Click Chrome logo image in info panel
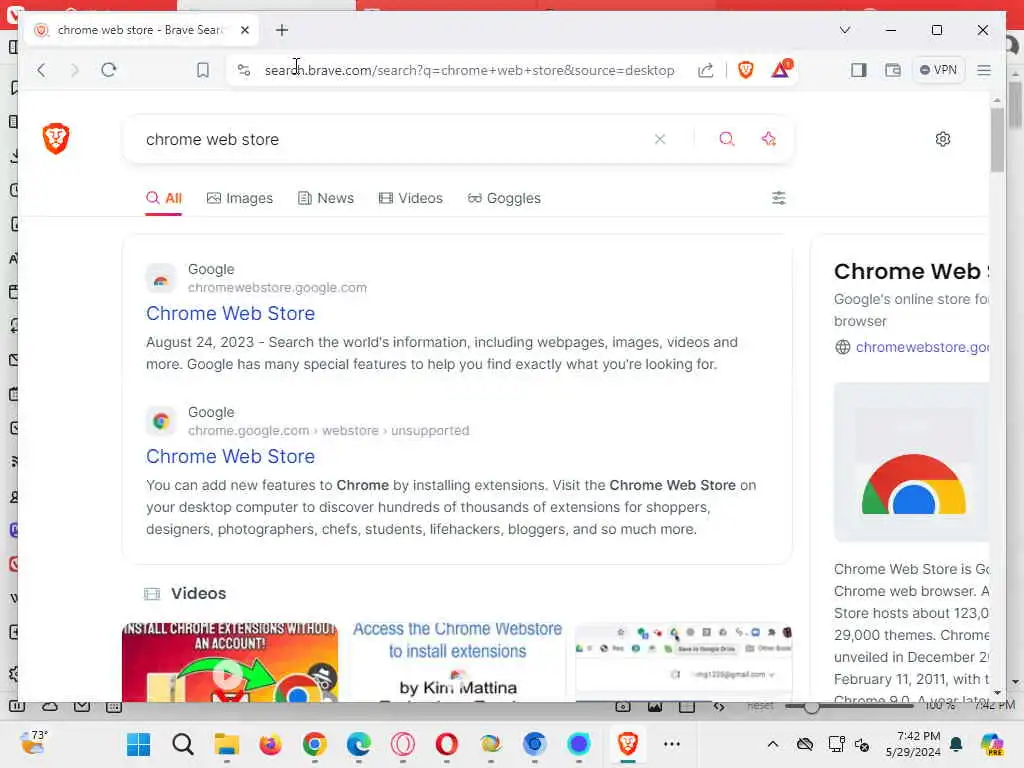 (912, 462)
